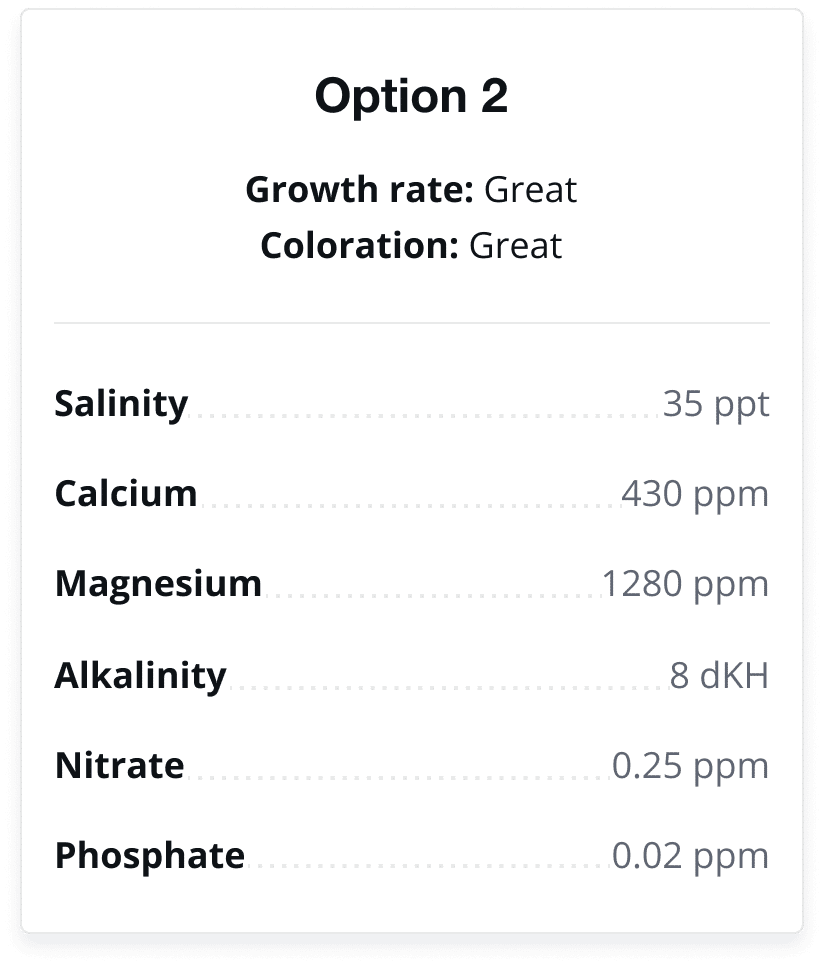Click the dotted leader after Salinity
The image size is (824, 966).
(x=425, y=416)
